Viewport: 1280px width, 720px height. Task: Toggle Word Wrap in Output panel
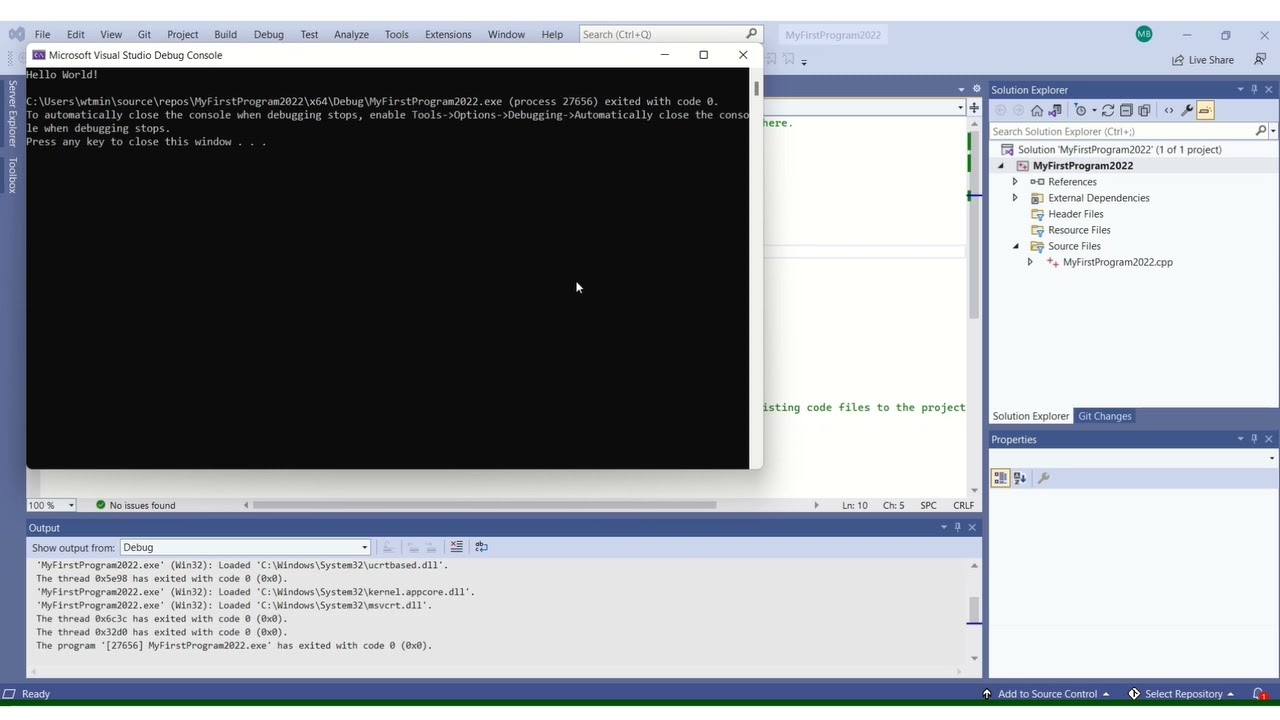point(481,547)
